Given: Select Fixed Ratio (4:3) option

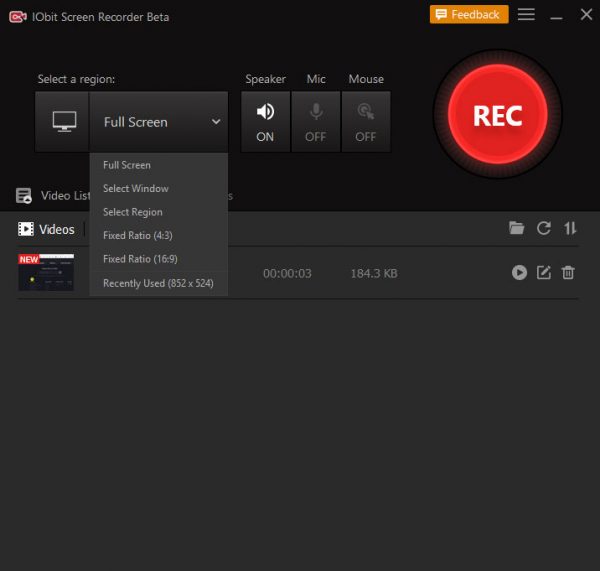Looking at the screenshot, I should tap(136, 236).
